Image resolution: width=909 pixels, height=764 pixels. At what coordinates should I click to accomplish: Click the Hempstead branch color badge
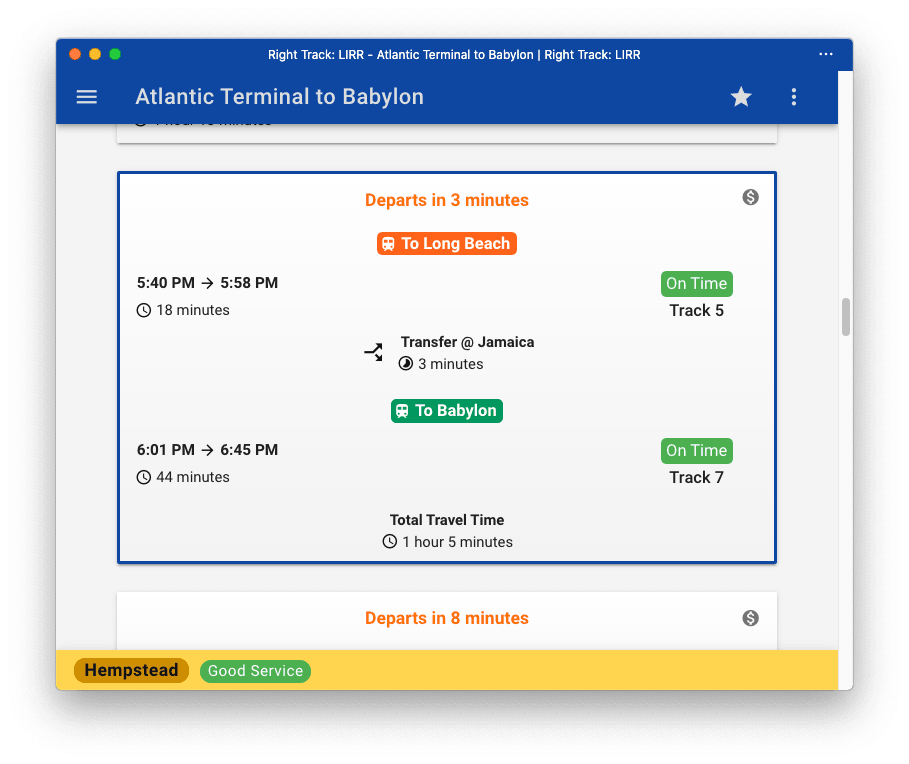tap(130, 670)
